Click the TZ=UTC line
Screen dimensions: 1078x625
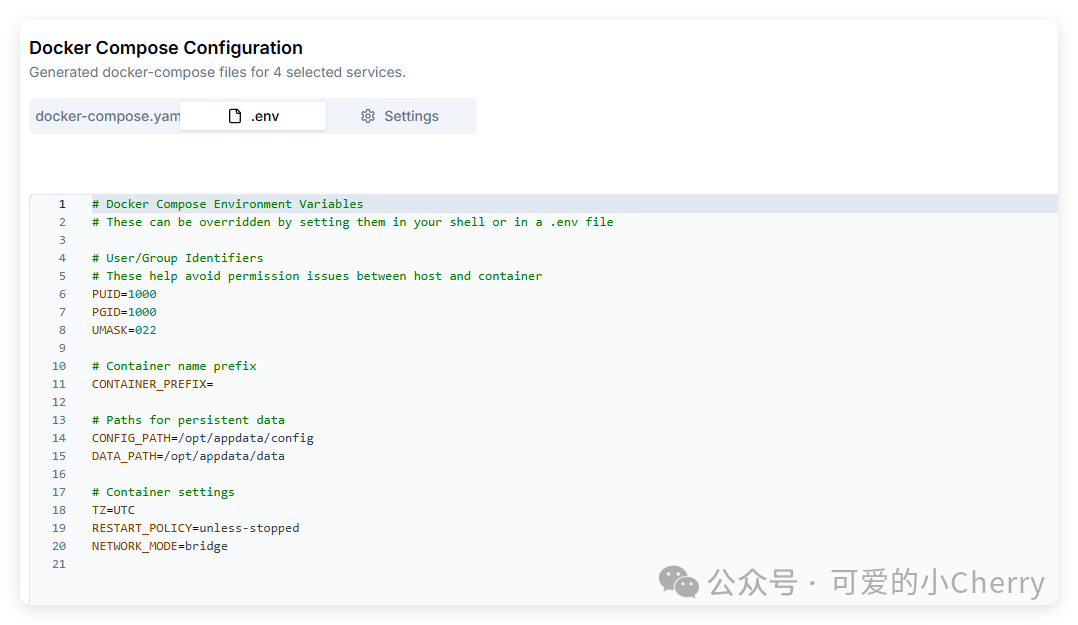(113, 510)
